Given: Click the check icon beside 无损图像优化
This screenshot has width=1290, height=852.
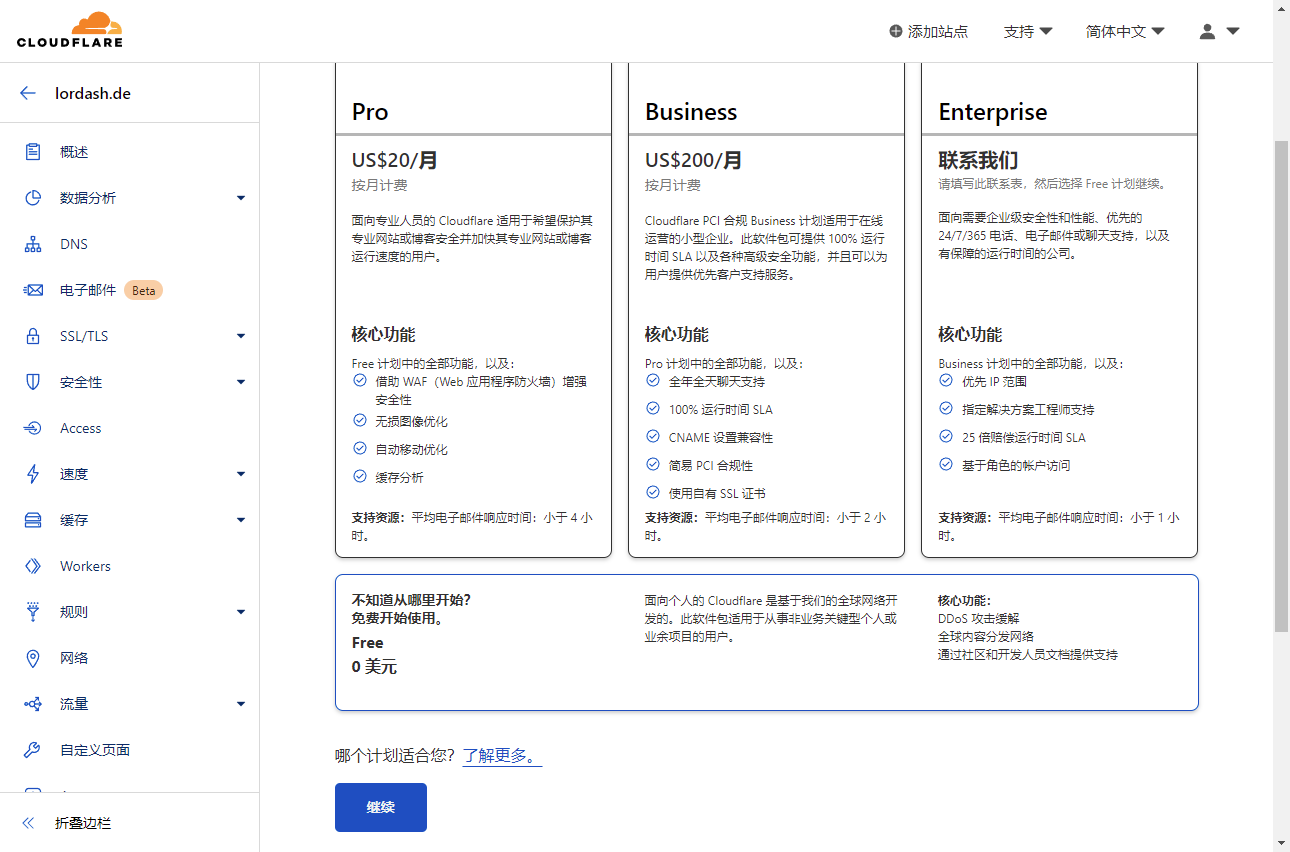Looking at the screenshot, I should [360, 421].
